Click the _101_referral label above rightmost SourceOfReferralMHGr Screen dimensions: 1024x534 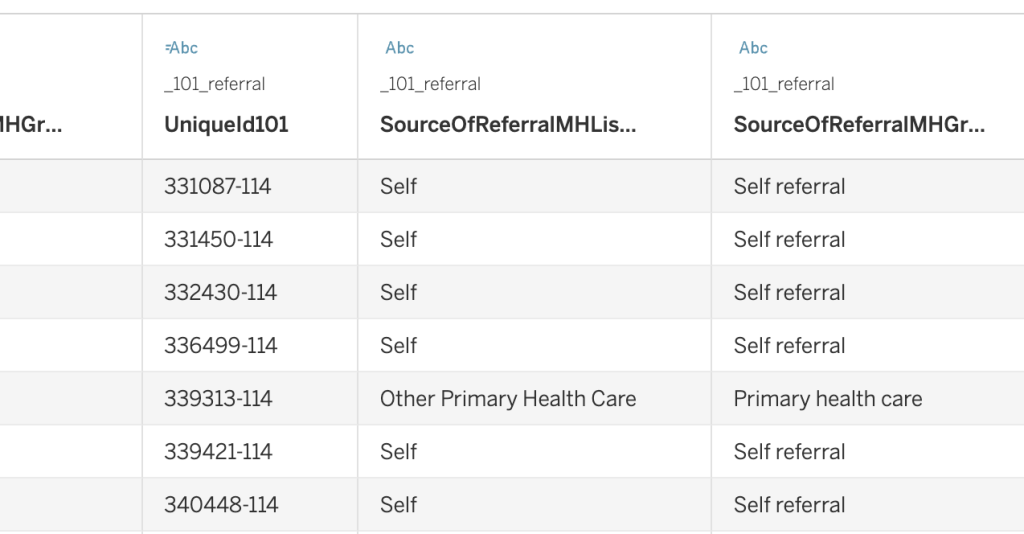click(785, 85)
